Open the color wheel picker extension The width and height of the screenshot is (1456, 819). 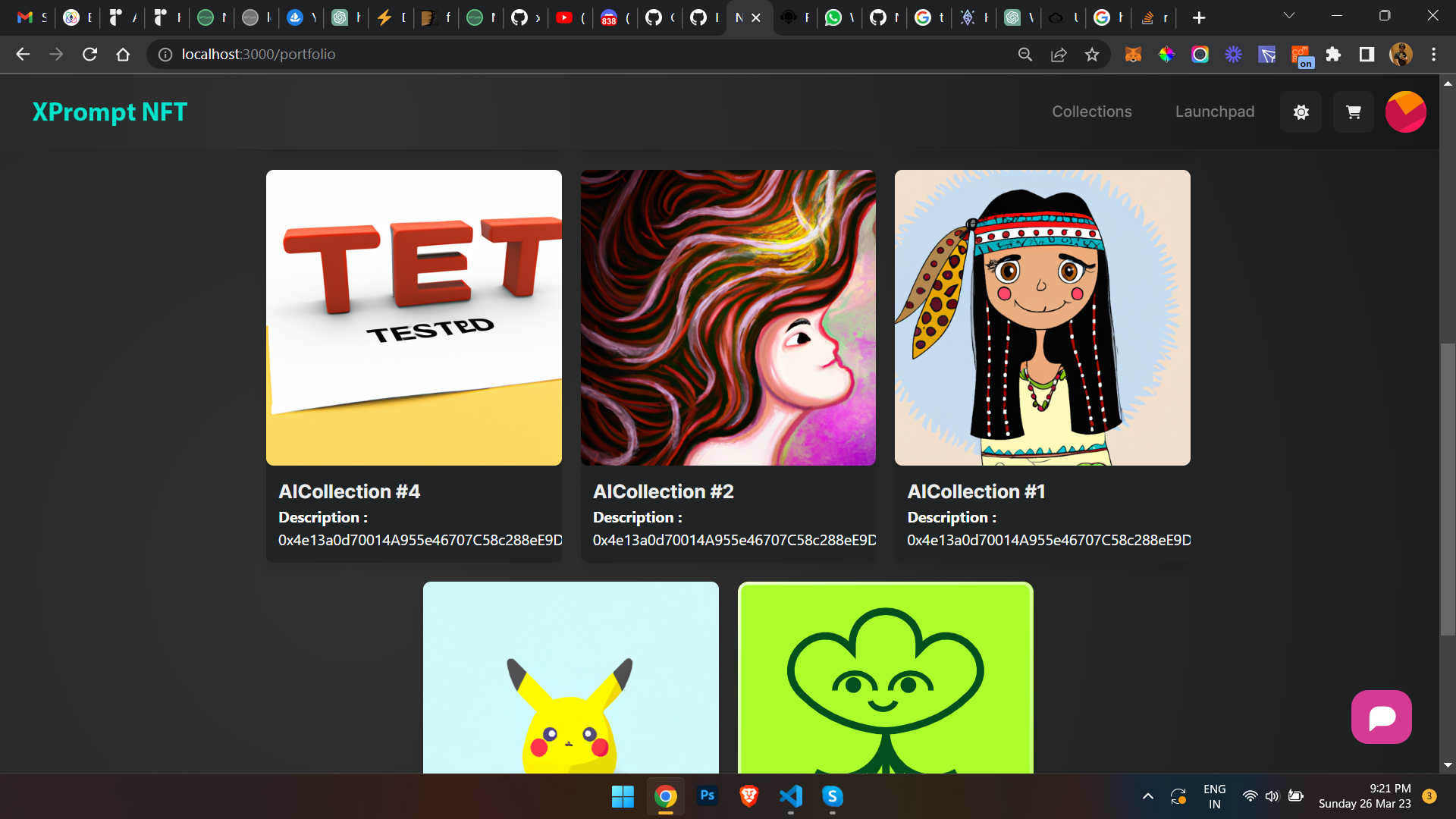1166,55
